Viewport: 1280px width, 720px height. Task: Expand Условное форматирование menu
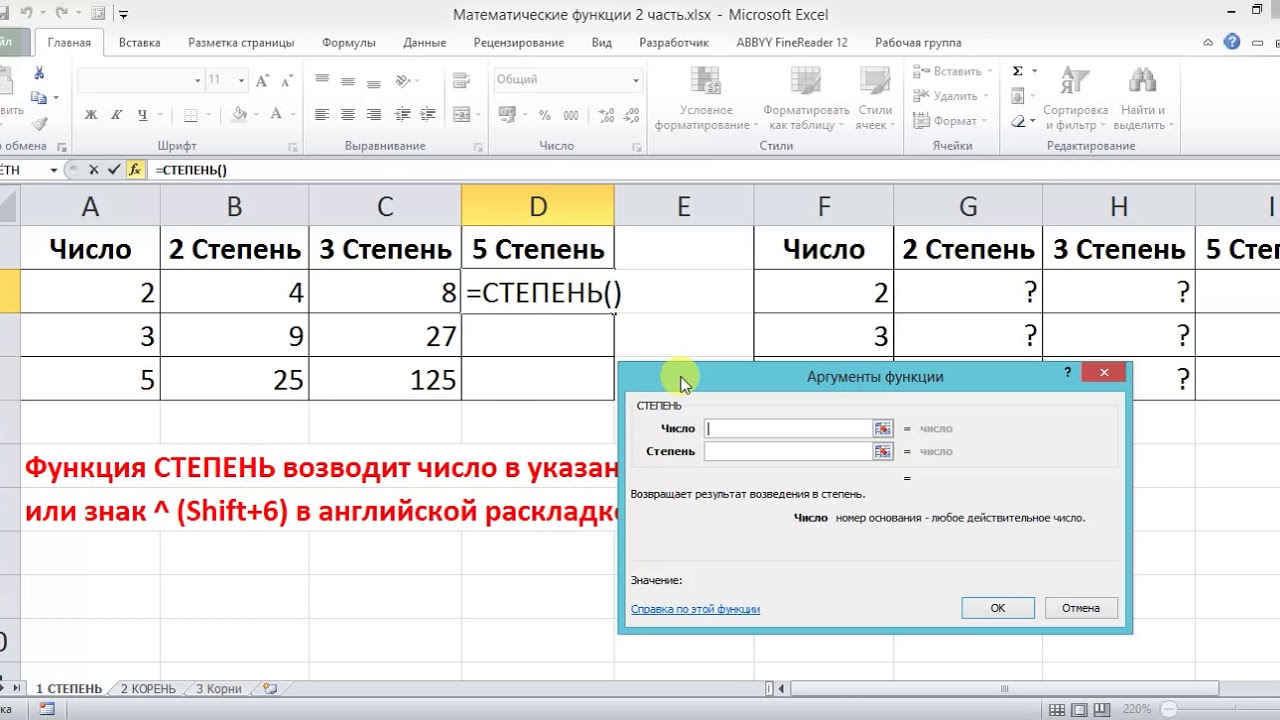point(705,100)
